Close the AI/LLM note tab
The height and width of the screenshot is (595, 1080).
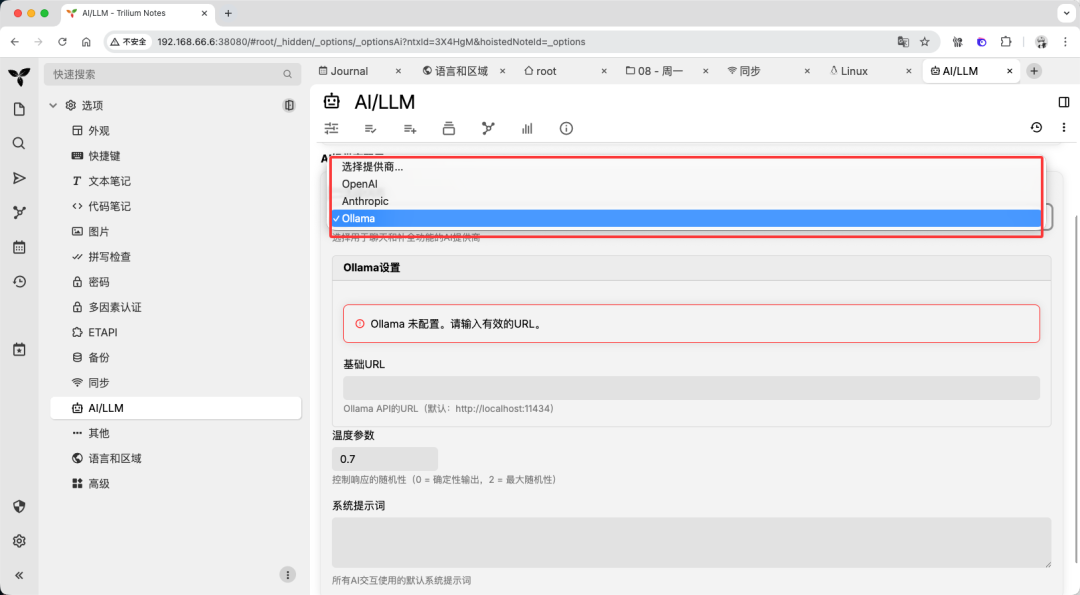pos(1010,71)
